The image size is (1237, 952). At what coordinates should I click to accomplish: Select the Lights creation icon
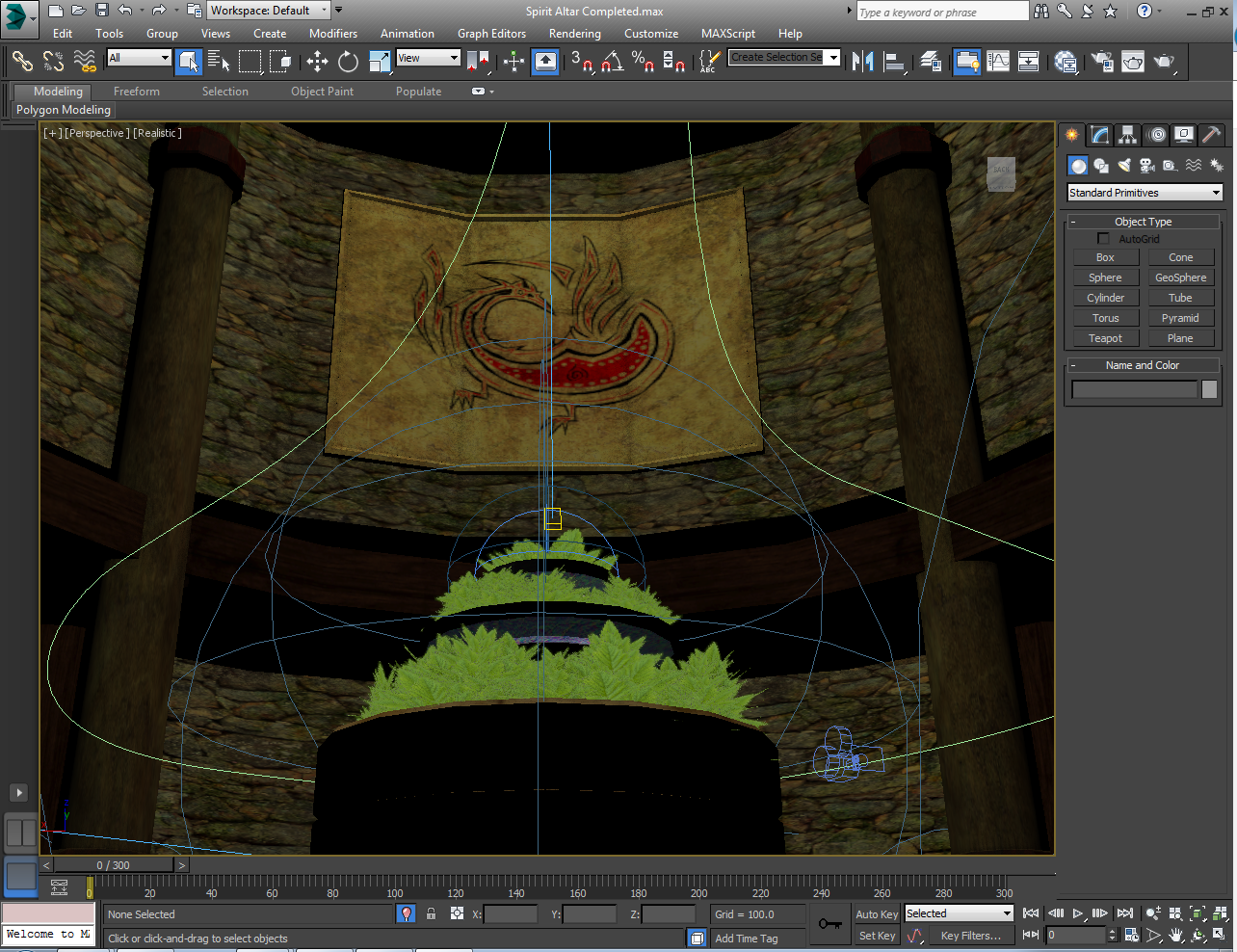[x=1123, y=165]
